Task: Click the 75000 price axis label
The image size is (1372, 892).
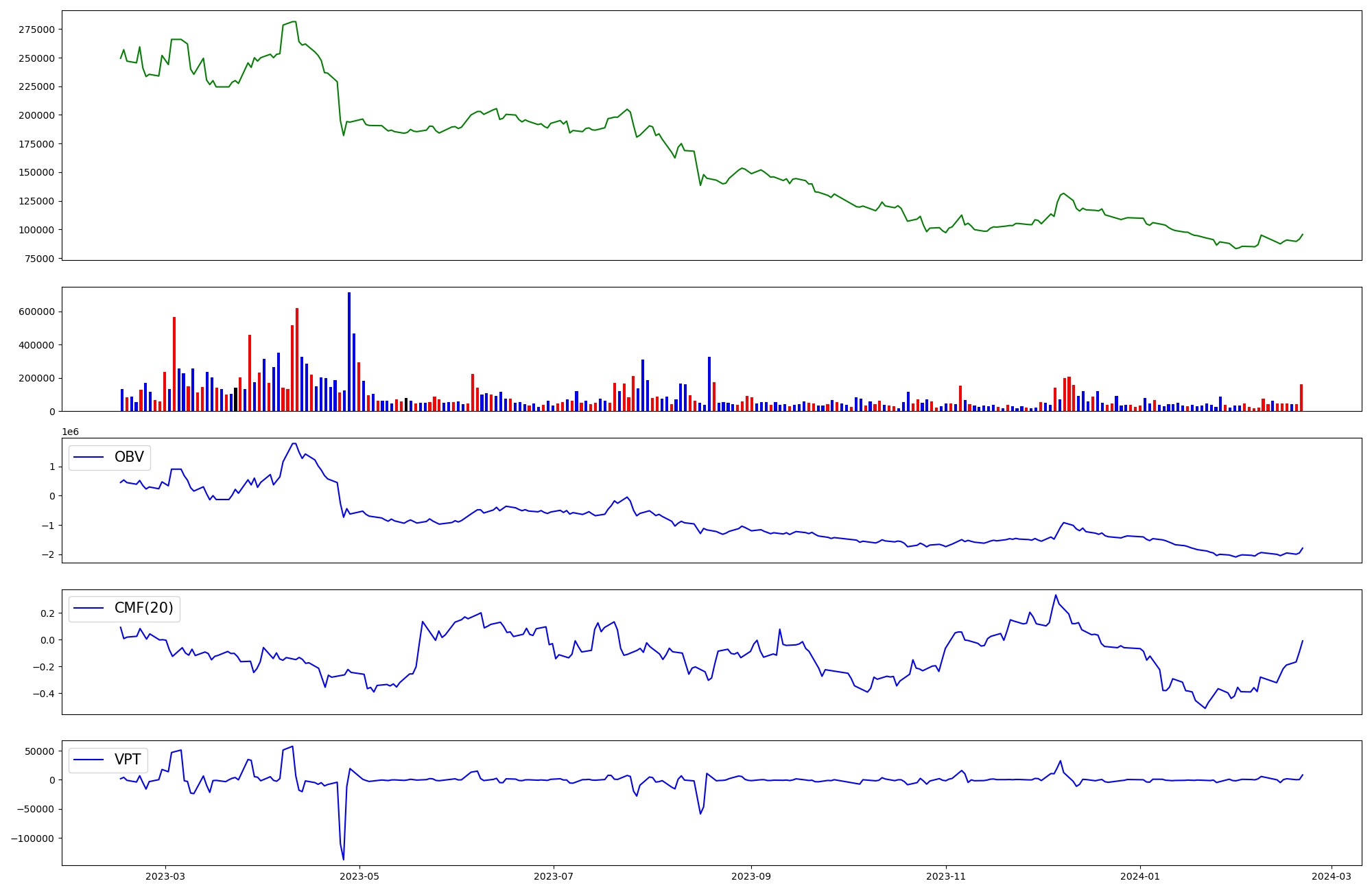Action: coord(40,259)
